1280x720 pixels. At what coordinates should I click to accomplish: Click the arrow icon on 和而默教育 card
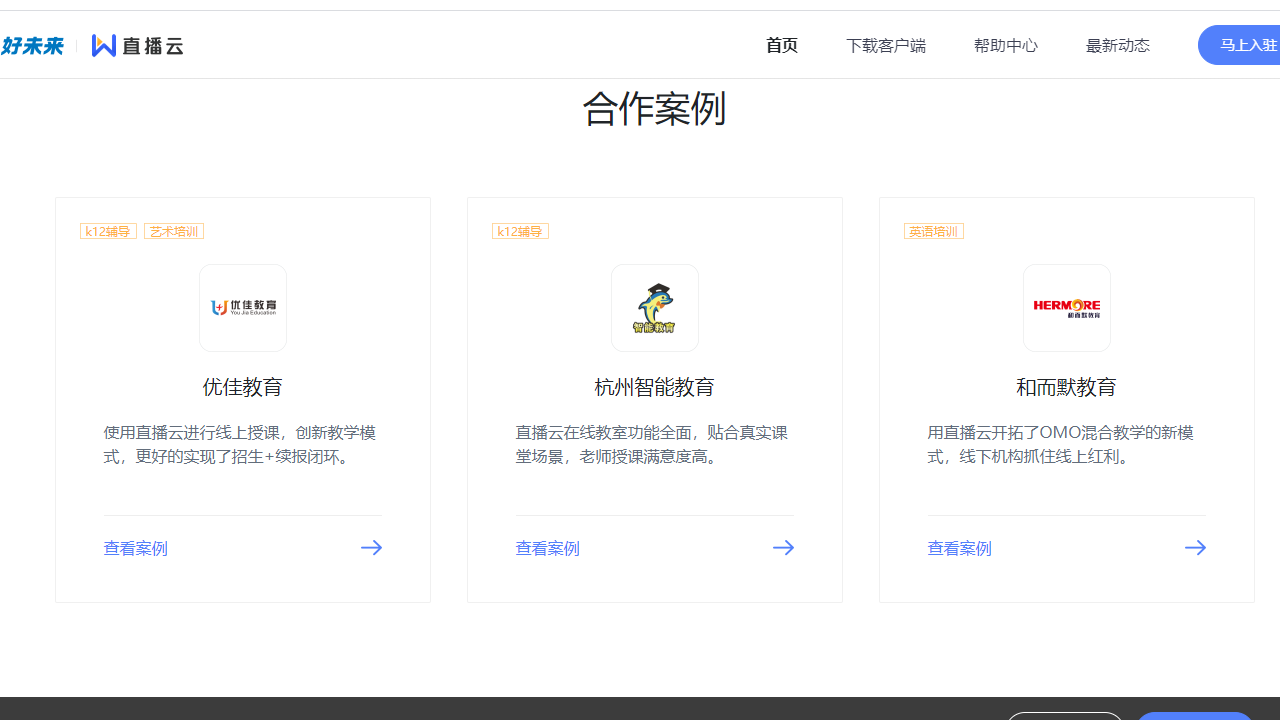point(1195,547)
